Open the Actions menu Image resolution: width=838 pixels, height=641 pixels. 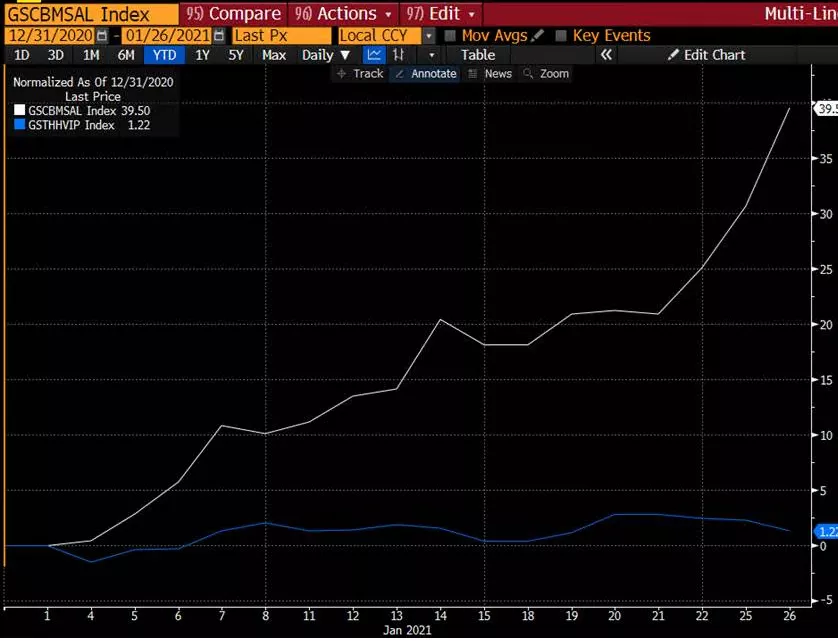[x=345, y=13]
